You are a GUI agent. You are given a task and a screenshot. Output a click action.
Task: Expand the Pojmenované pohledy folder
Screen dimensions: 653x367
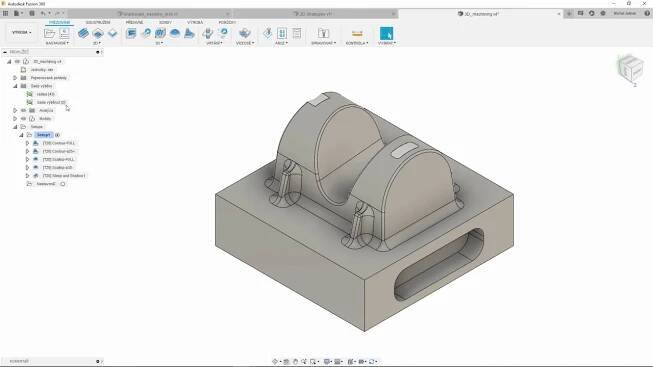click(15, 78)
